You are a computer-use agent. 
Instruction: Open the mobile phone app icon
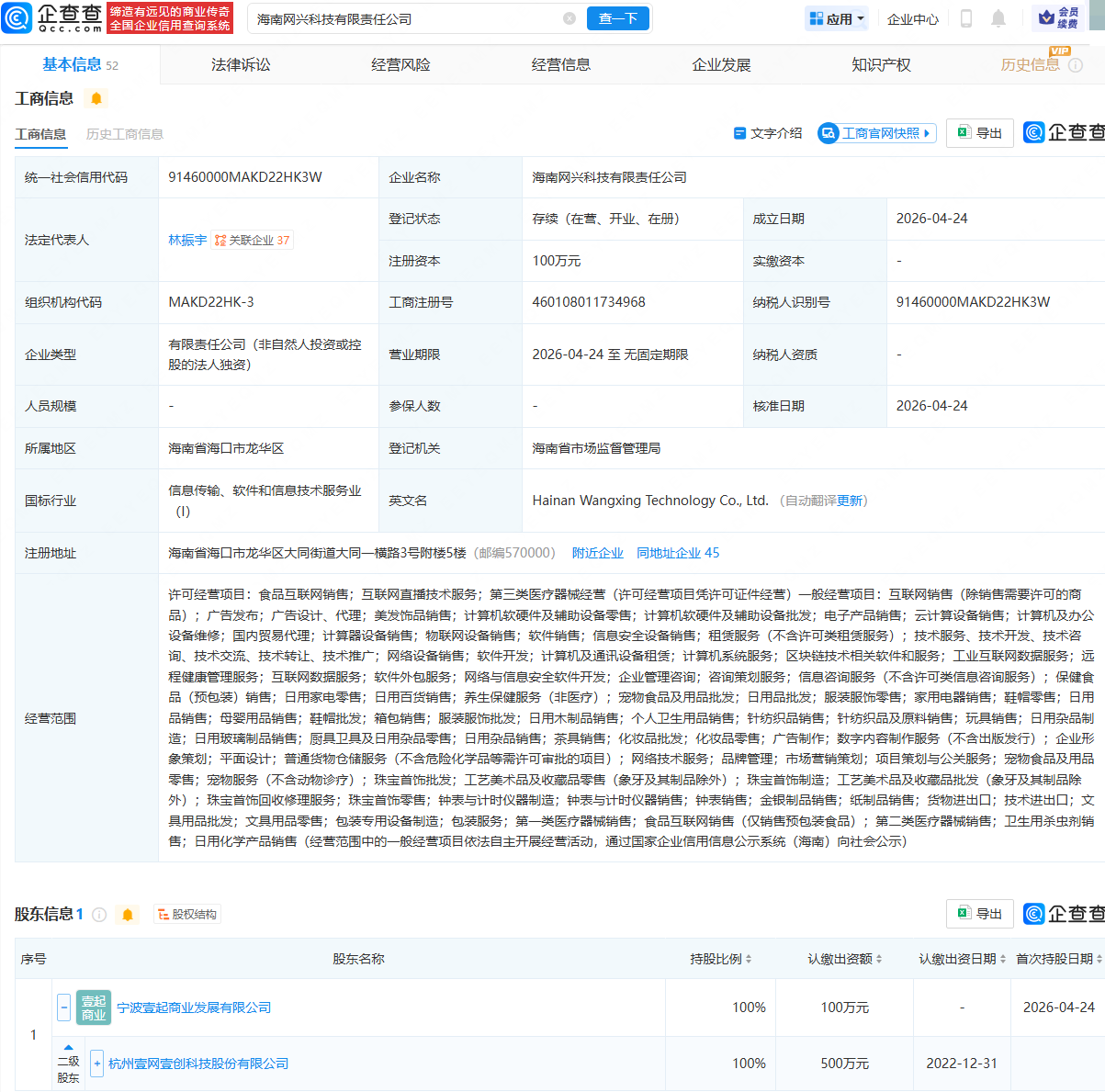point(966,18)
